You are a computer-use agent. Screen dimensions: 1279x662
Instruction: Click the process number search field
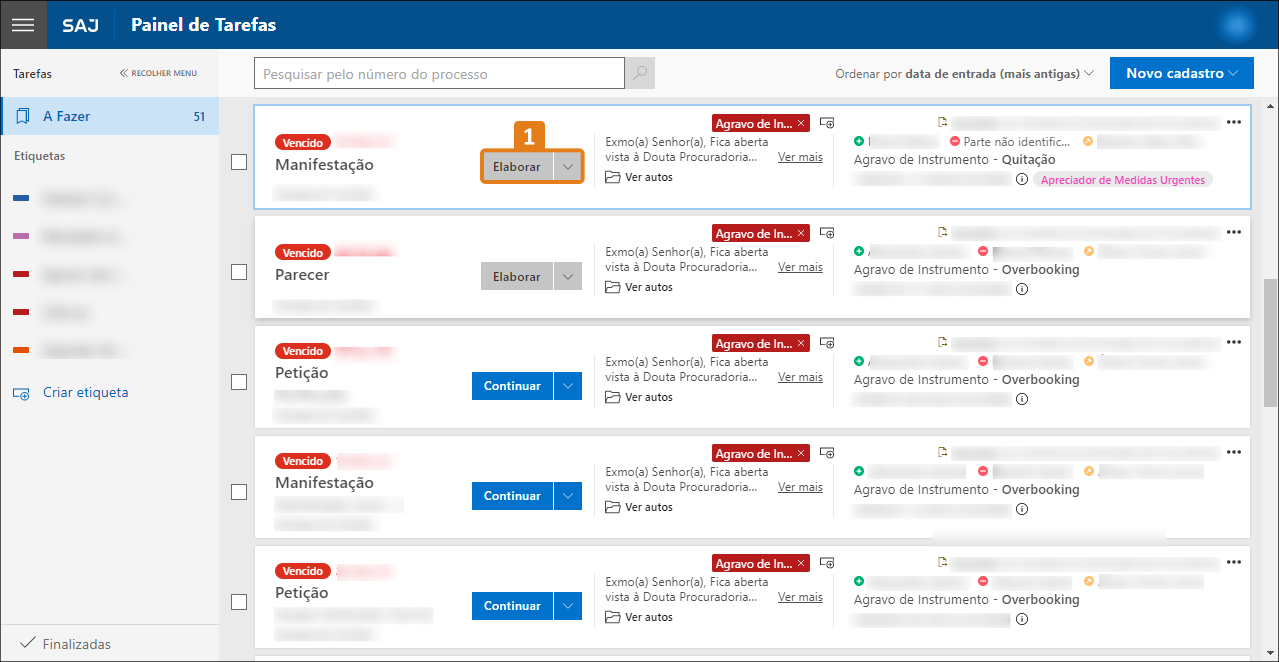[440, 74]
